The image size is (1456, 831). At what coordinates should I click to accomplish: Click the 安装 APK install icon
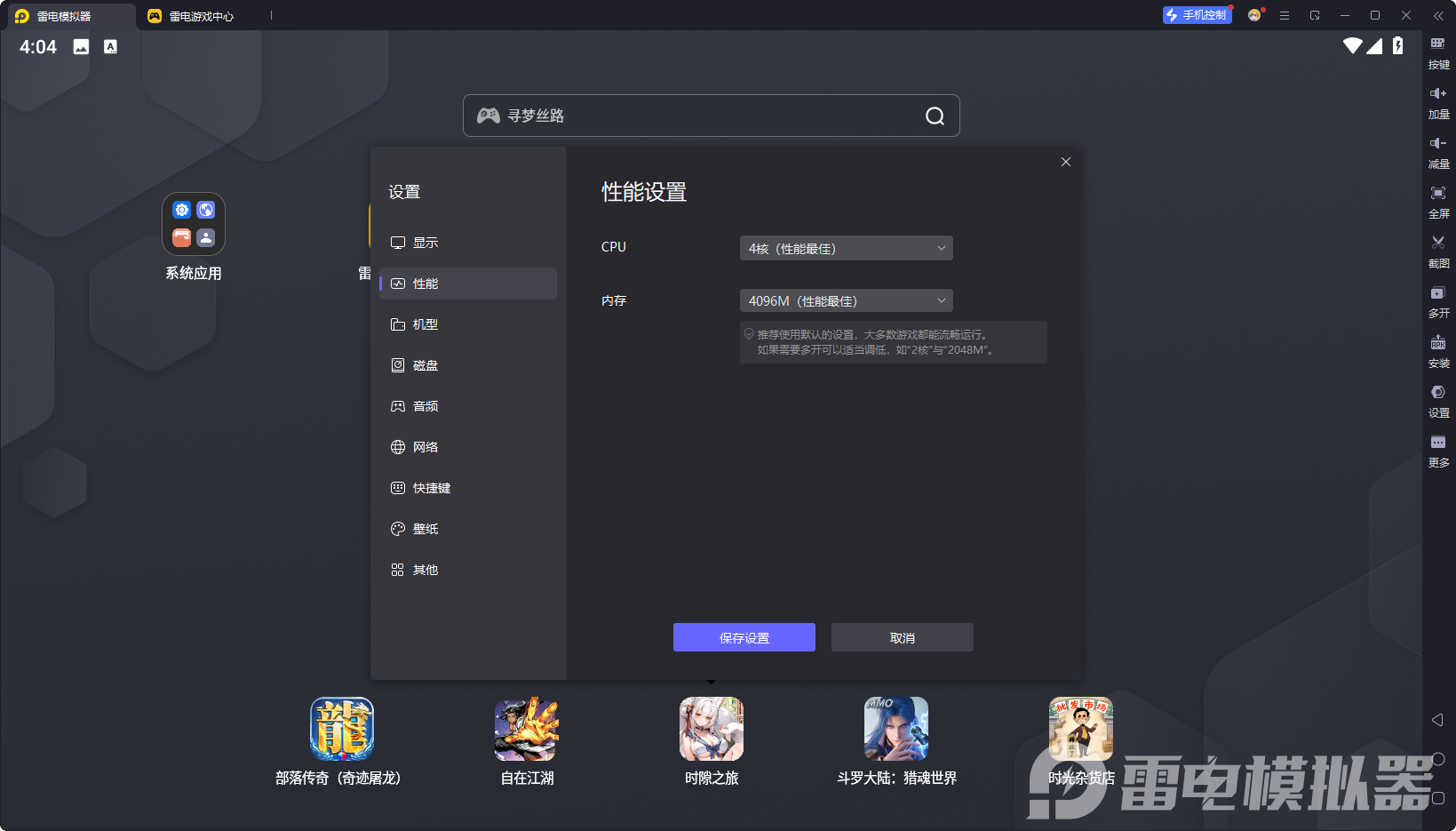(1438, 352)
